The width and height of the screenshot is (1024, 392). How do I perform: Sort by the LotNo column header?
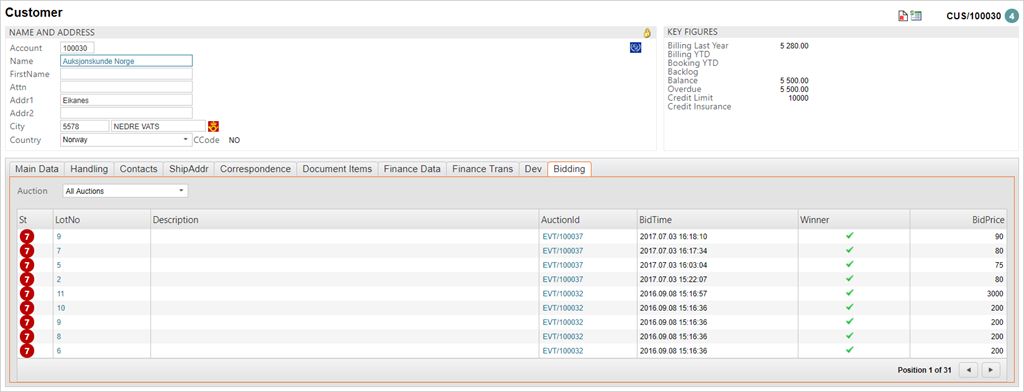(x=101, y=220)
